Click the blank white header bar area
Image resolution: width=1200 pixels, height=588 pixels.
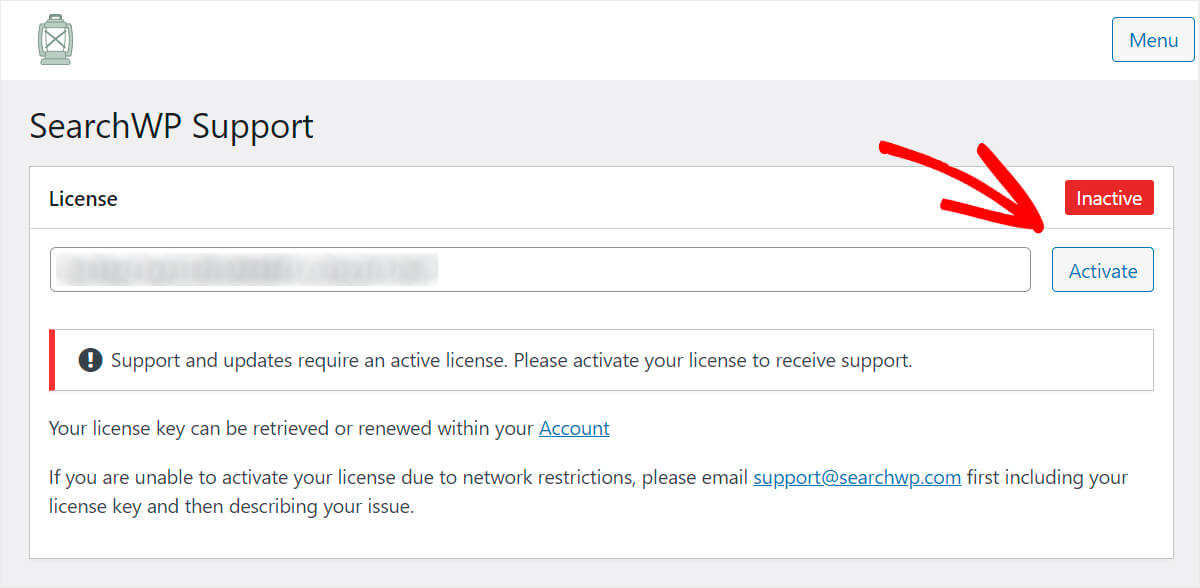click(x=590, y=40)
